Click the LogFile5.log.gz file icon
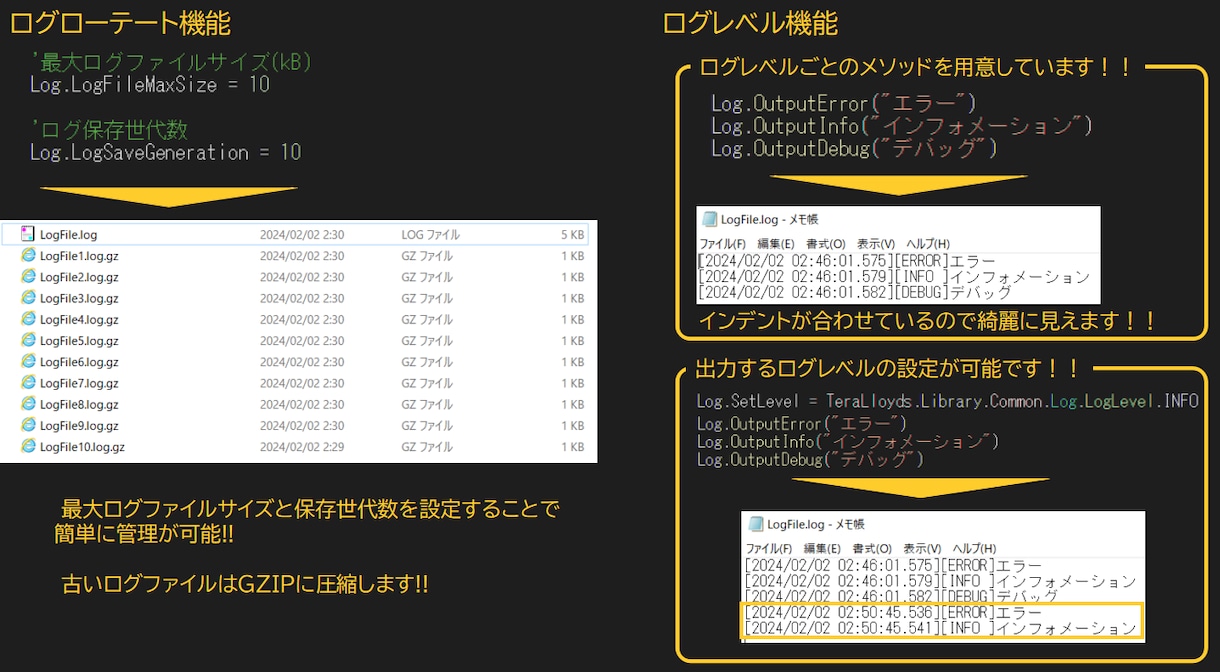1220x672 pixels. (x=28, y=341)
